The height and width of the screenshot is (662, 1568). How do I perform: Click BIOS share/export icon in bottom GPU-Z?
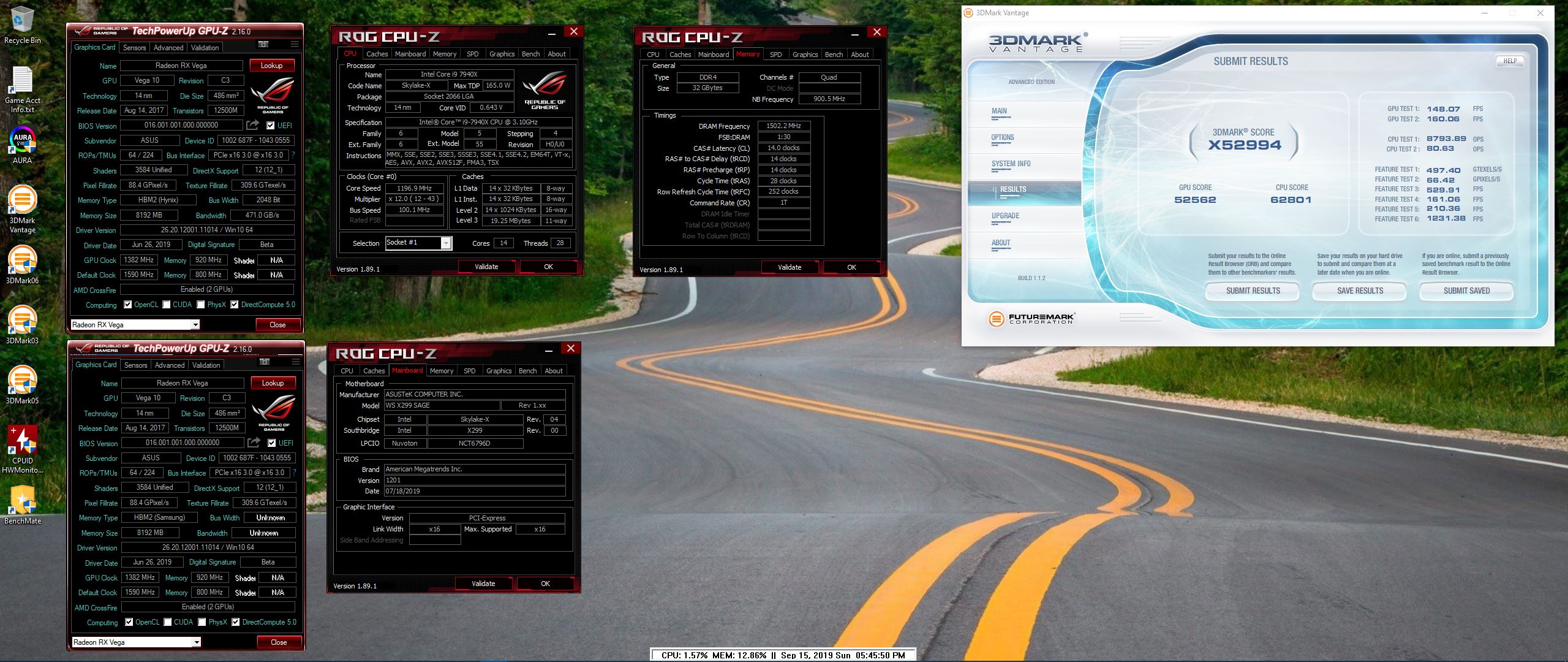[x=254, y=443]
